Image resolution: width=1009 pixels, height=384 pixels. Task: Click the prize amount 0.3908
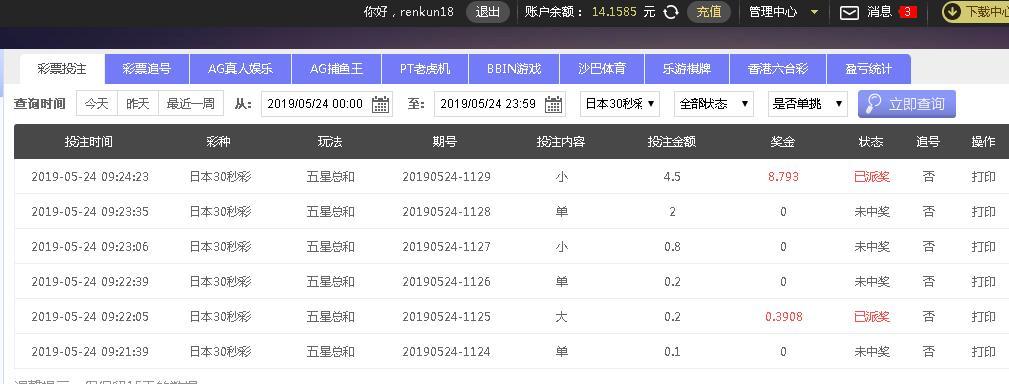(x=784, y=316)
